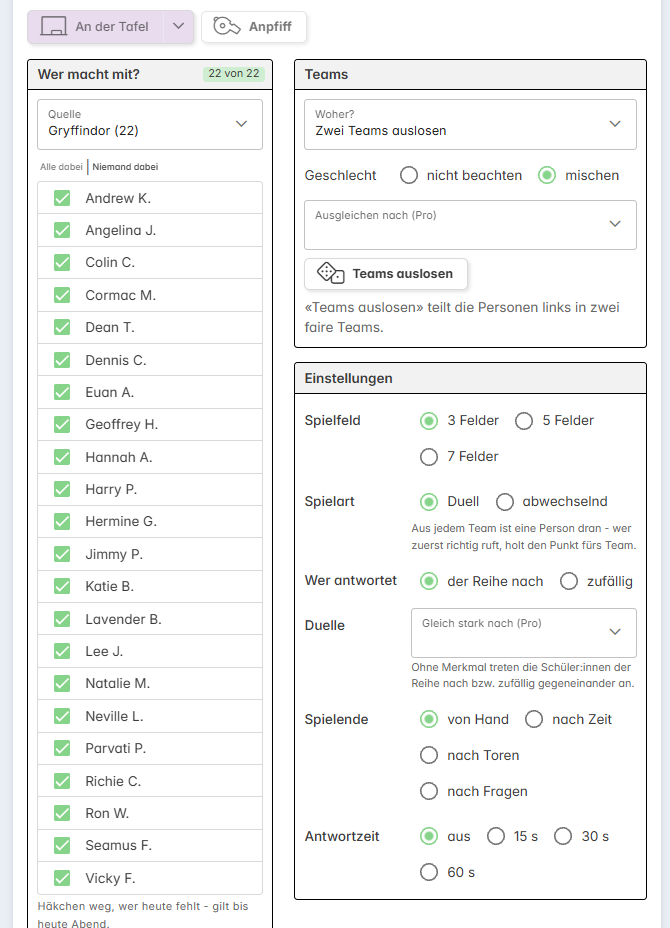The width and height of the screenshot is (670, 928).
Task: Click the whistle icon for Anpfiff
Action: 227,27
